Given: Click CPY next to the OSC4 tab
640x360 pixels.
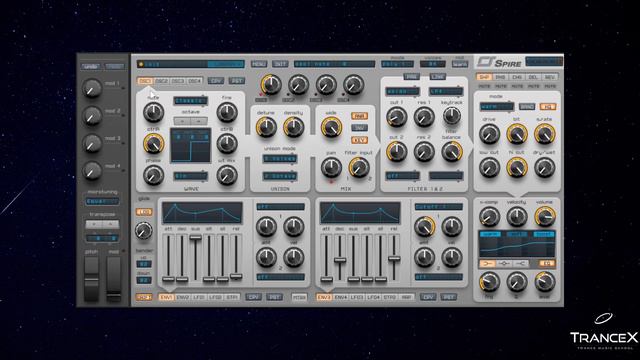Looking at the screenshot, I should click(216, 81).
